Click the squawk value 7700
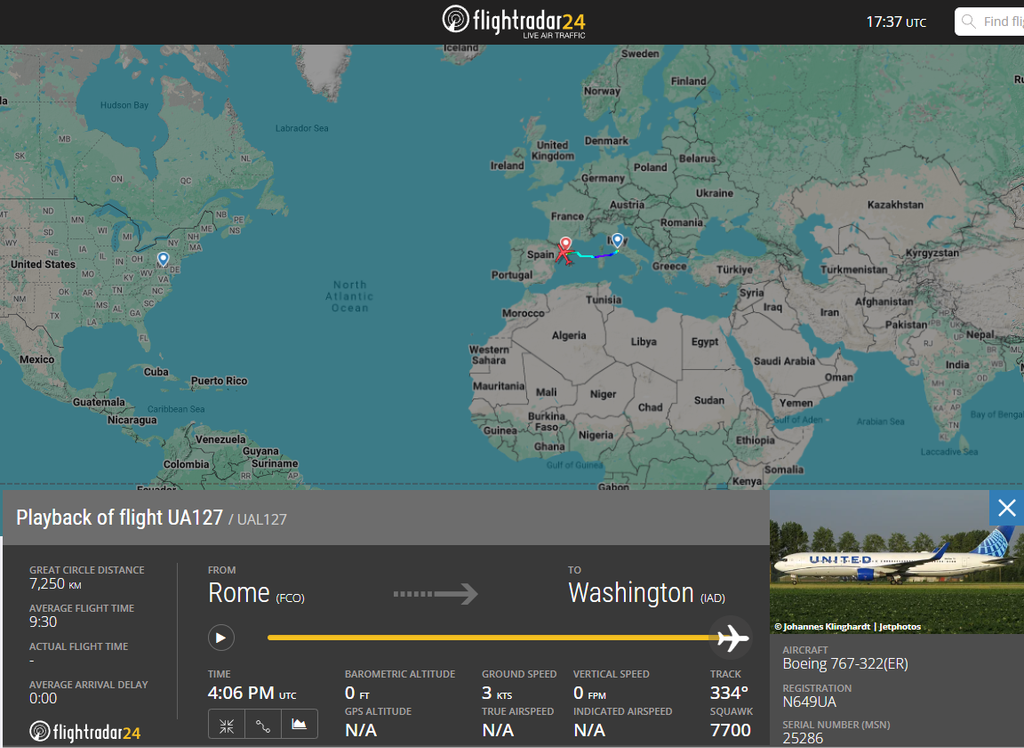This screenshot has height=748, width=1024. [731, 730]
